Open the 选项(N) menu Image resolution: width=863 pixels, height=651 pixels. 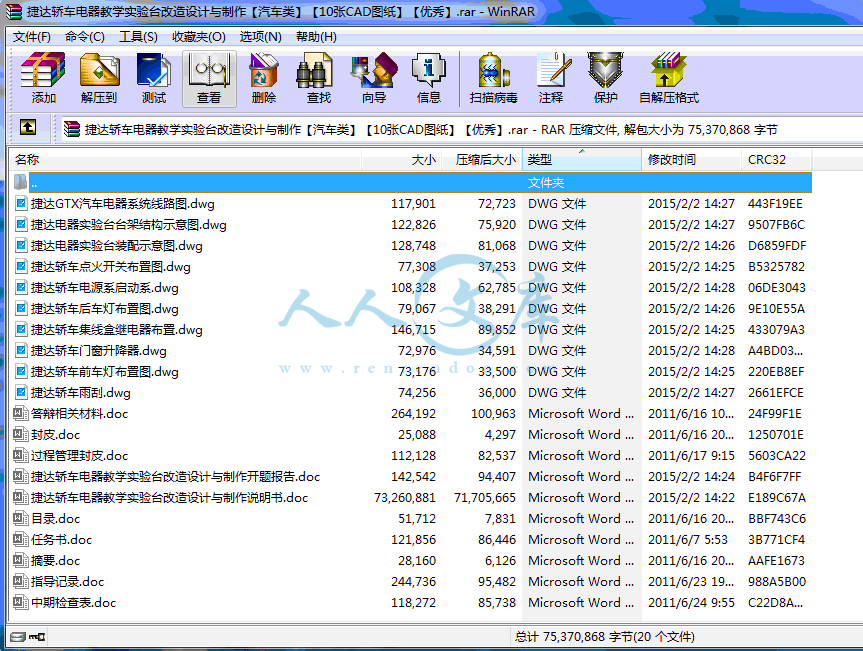coord(260,37)
